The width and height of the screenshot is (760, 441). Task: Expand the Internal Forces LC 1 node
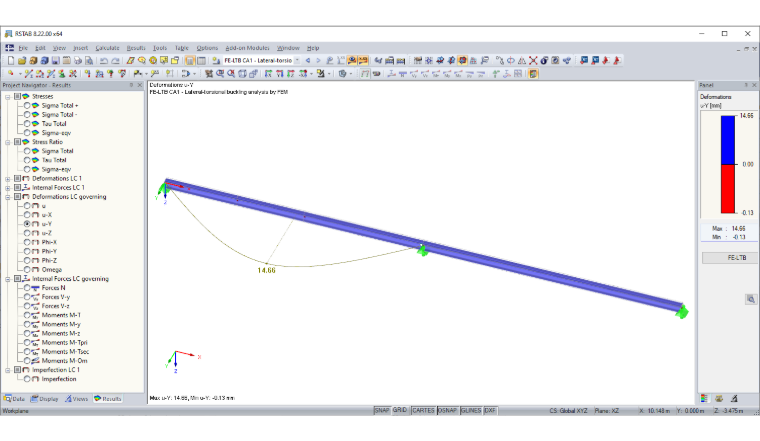pyautogui.click(x=8, y=188)
